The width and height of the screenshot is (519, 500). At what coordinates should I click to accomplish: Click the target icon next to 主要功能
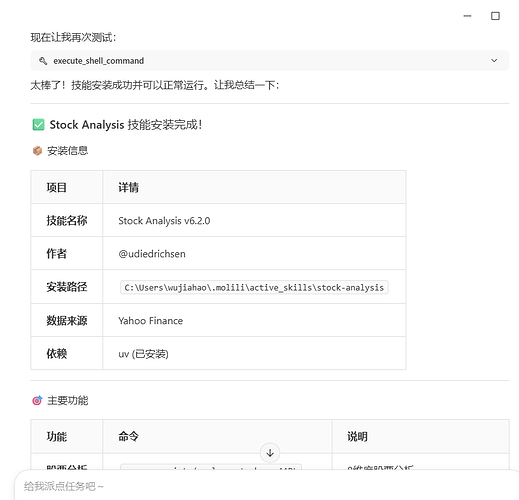[37, 400]
